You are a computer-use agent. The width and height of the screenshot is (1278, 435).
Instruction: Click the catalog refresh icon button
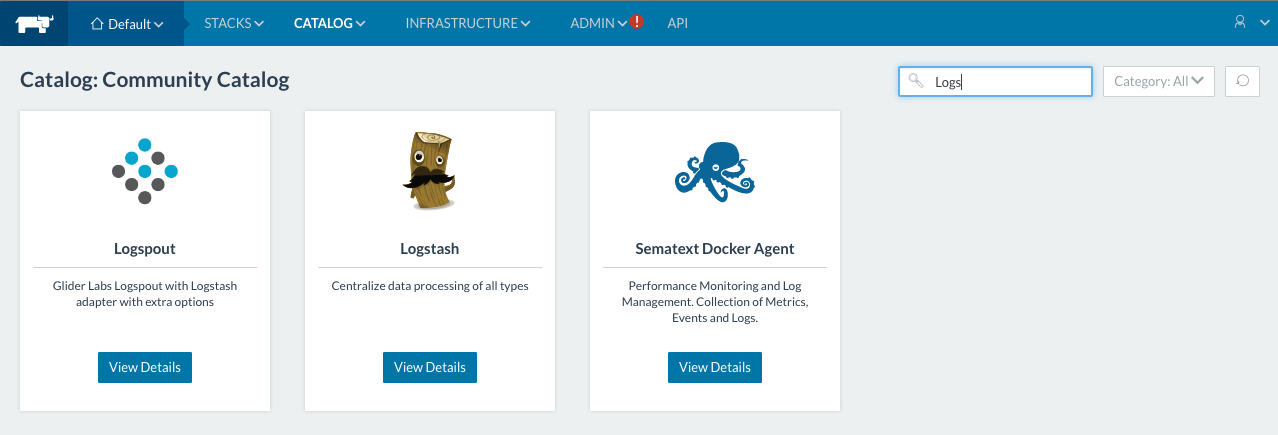(x=1242, y=82)
